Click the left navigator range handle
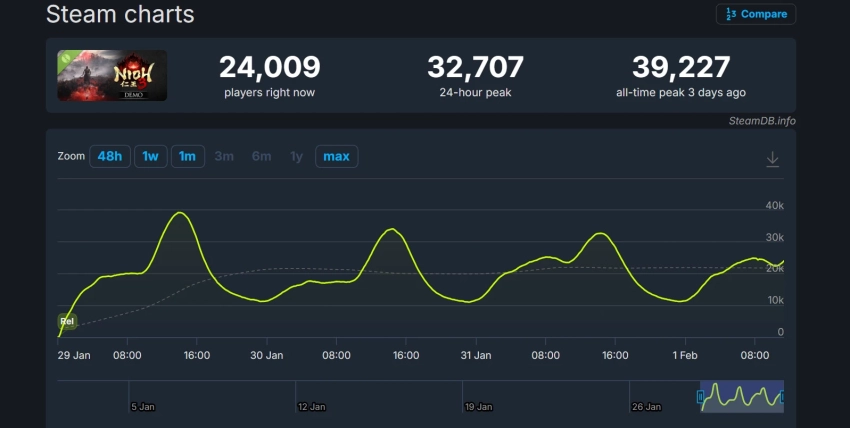850x428 pixels. coord(700,397)
